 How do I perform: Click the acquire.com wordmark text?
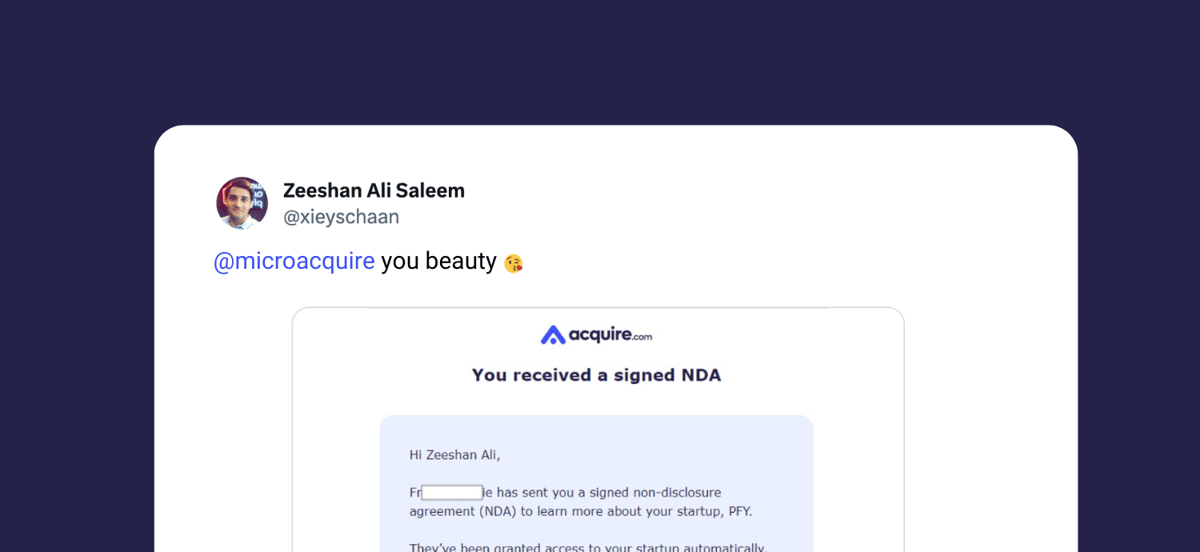click(611, 335)
